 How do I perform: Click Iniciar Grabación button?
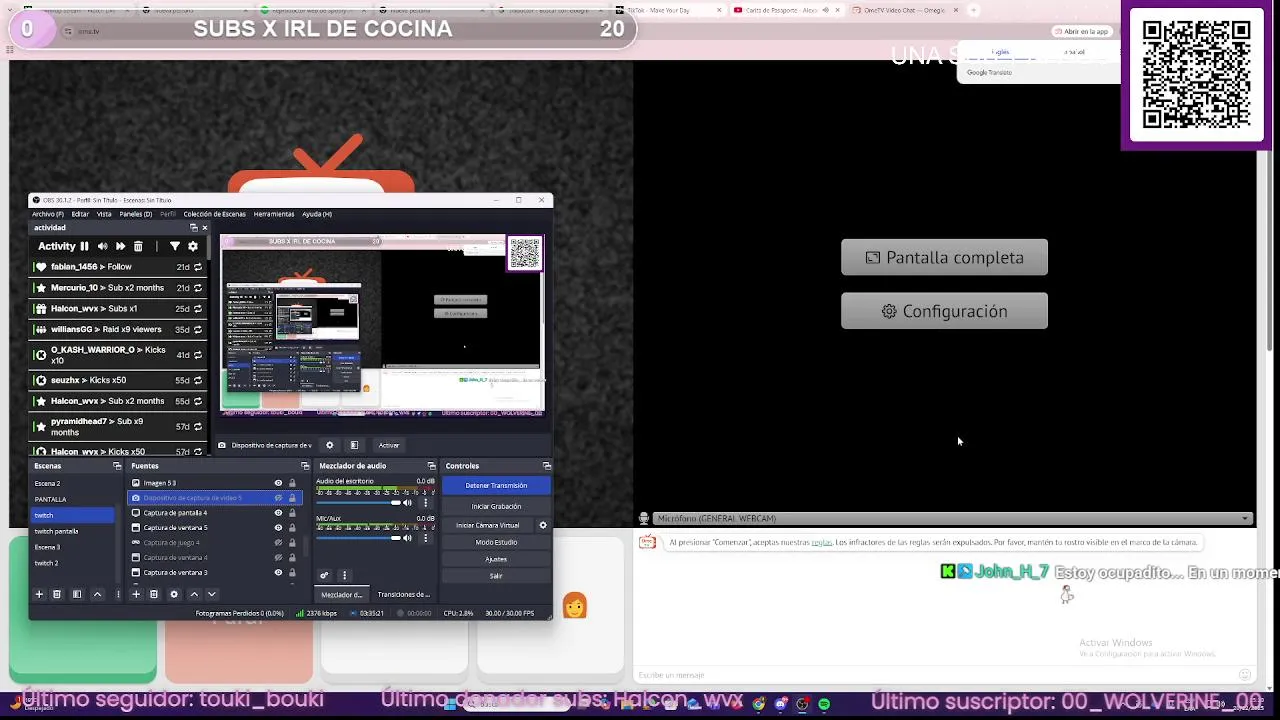496,506
